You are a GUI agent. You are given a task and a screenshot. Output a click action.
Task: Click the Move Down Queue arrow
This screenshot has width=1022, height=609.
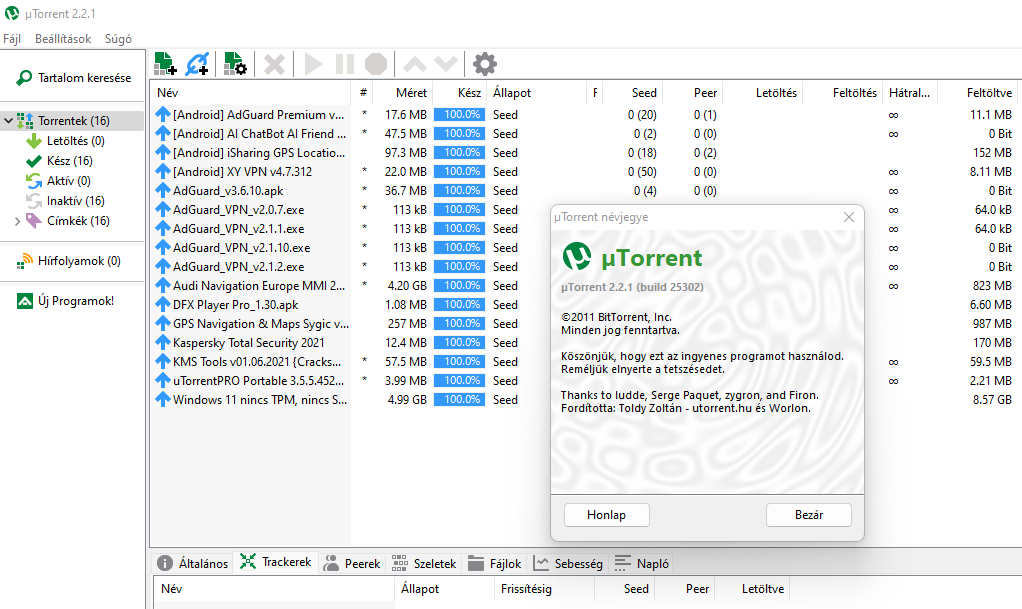(x=446, y=64)
